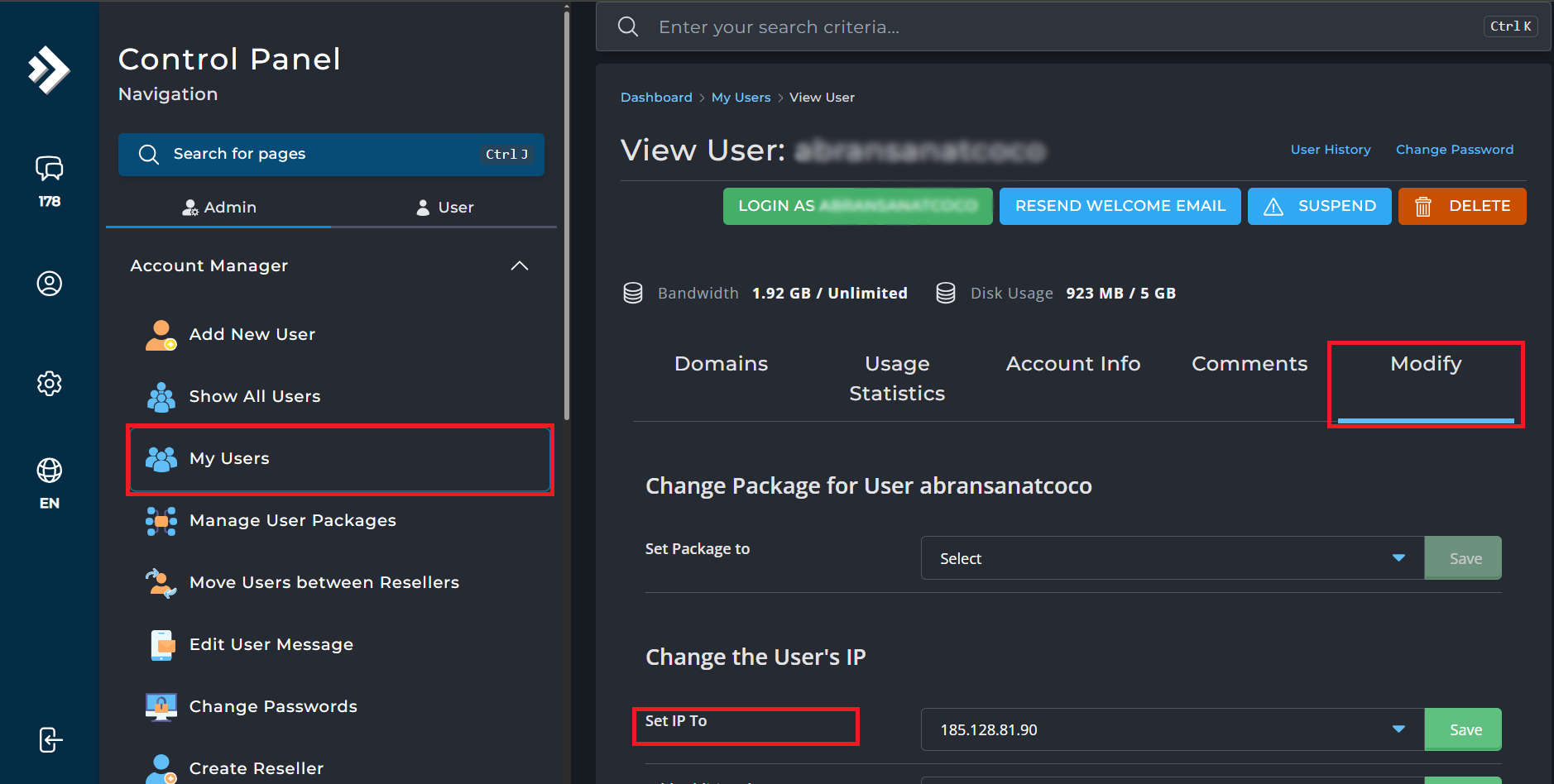The width and height of the screenshot is (1554, 784).
Task: Click the trash can icon on Delete
Action: coord(1423,207)
